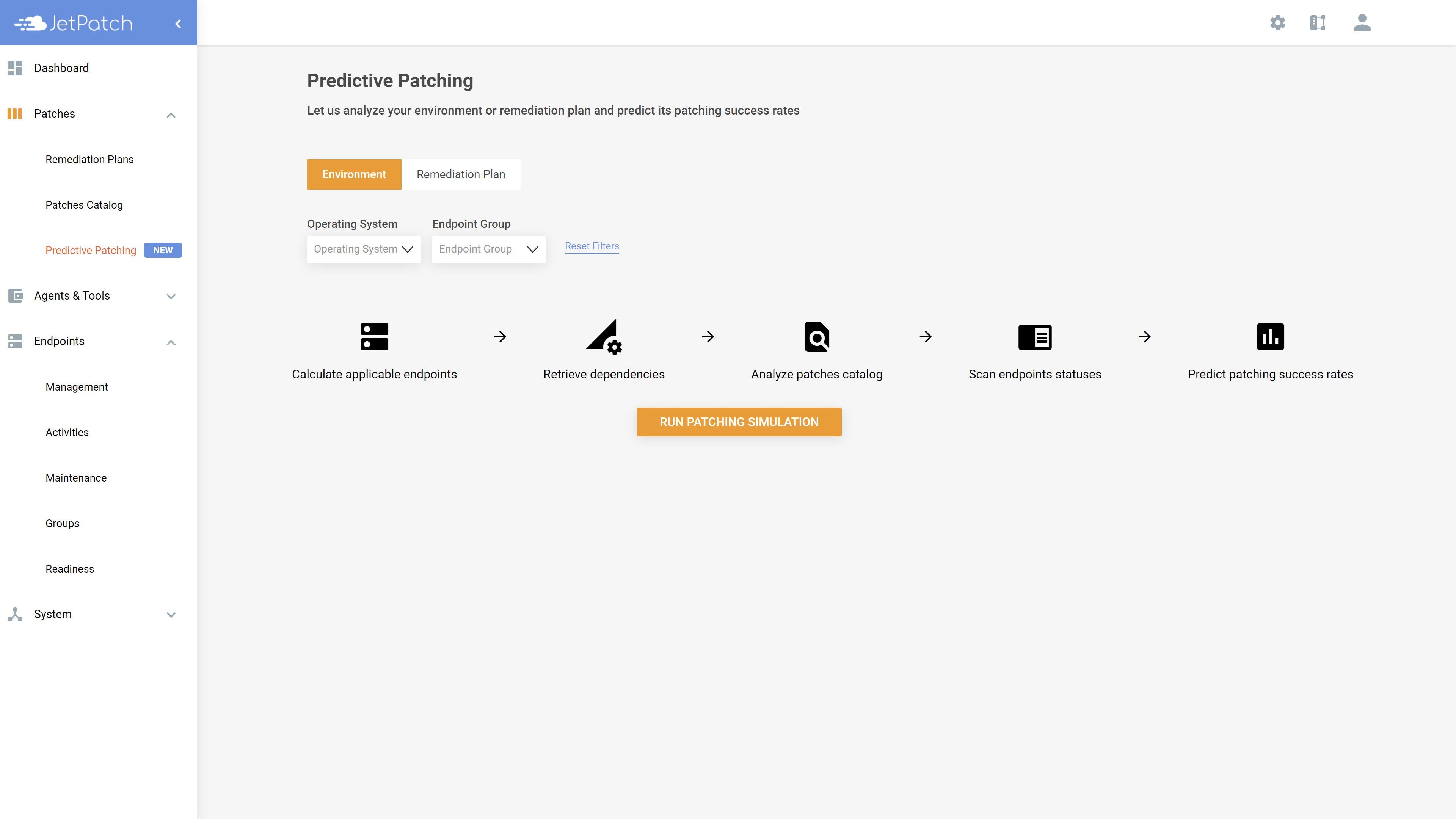Open Patches Catalog in the sidebar
Viewport: 1456px width, 819px height.
(x=84, y=205)
